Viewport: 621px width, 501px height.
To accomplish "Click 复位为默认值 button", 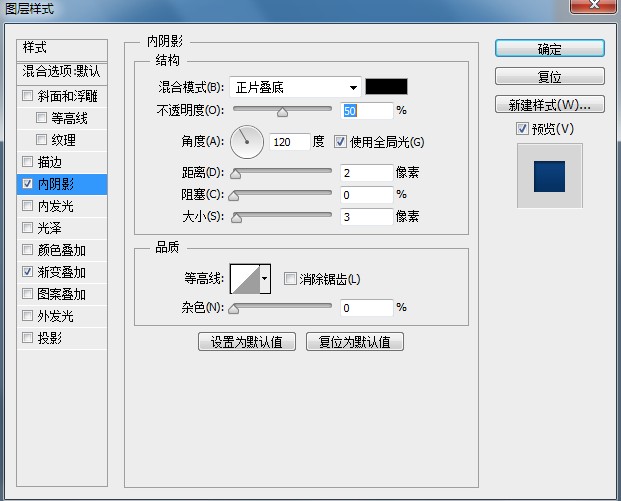I will click(x=355, y=341).
